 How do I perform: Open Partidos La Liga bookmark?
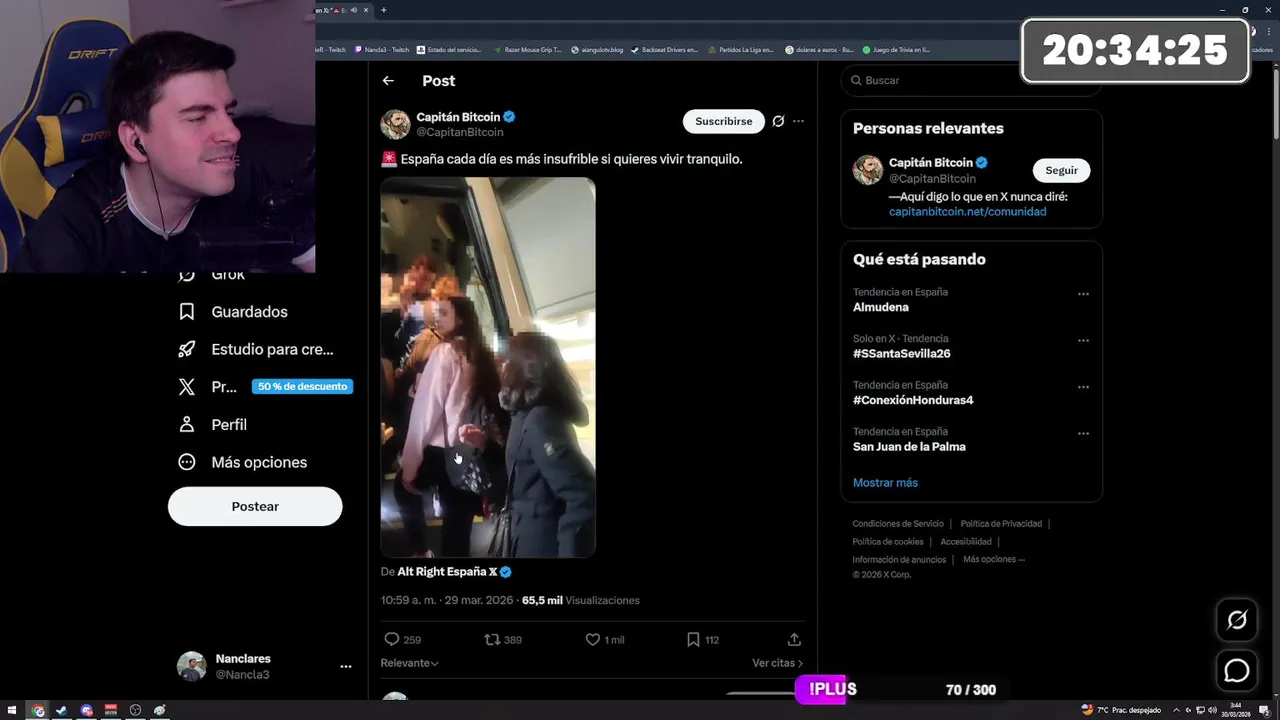740,49
